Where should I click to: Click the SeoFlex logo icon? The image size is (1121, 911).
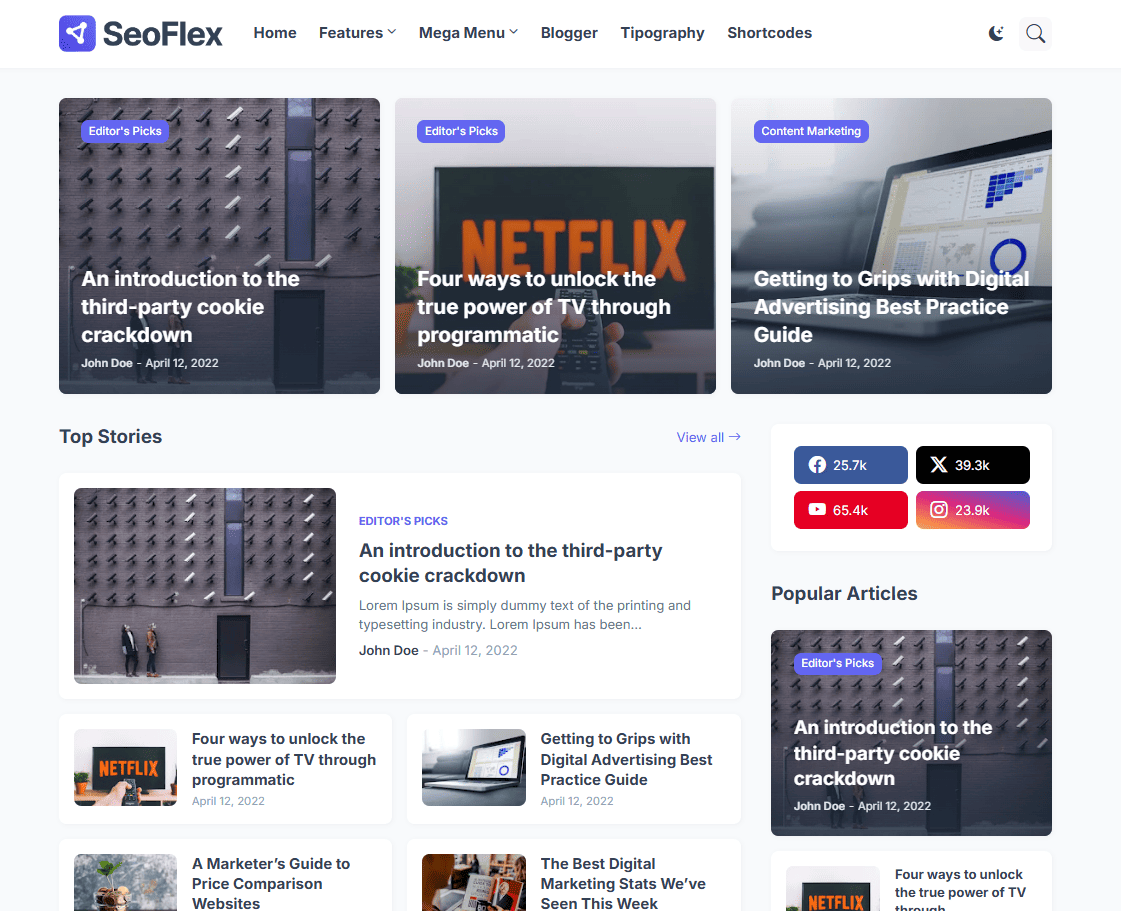pos(77,33)
